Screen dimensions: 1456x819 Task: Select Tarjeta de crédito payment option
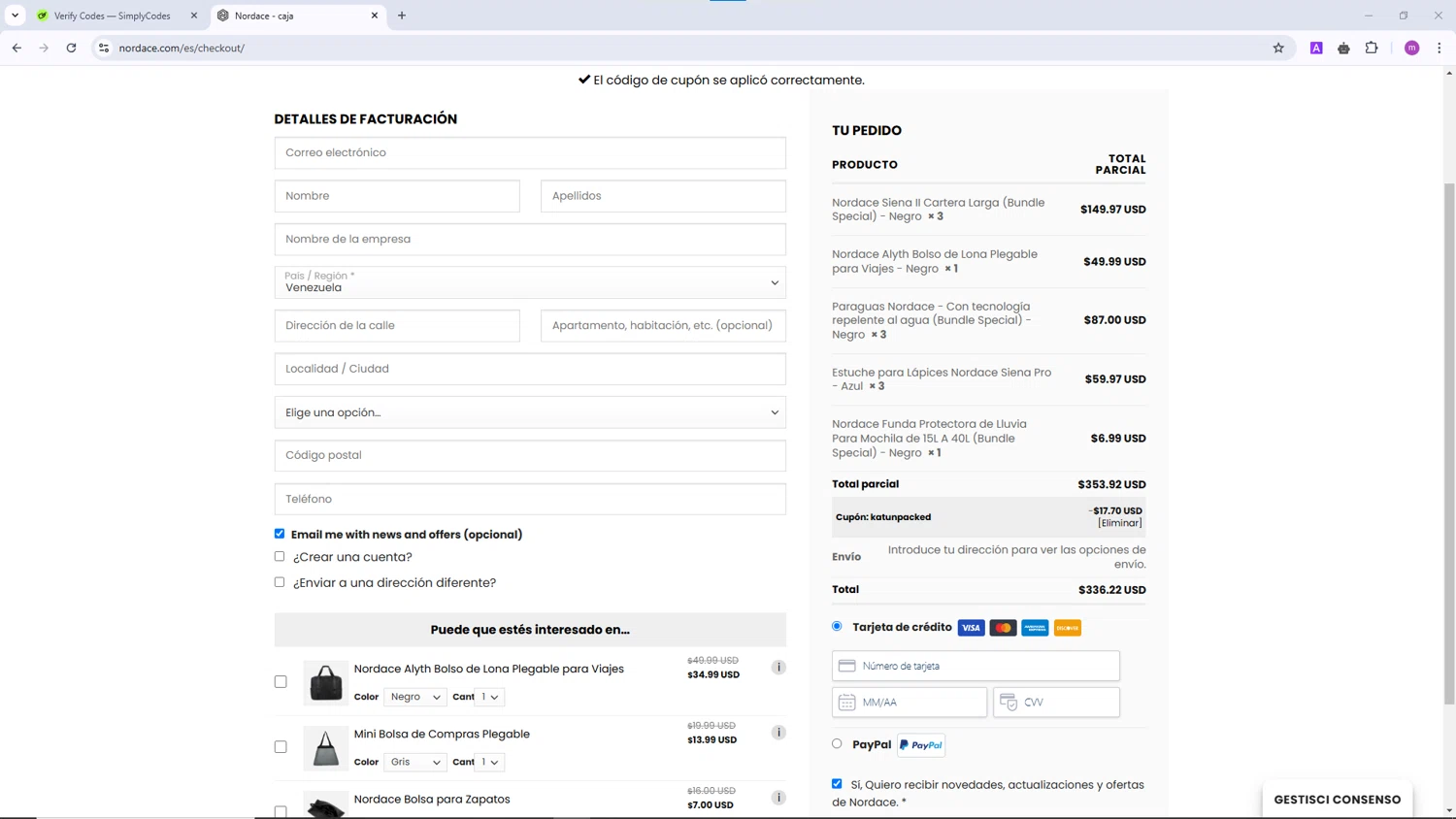pos(837,626)
